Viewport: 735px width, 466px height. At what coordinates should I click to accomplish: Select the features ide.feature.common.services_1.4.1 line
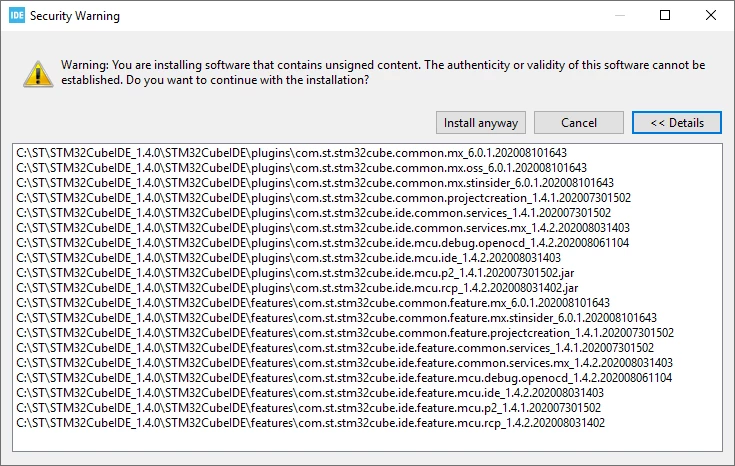point(335,348)
